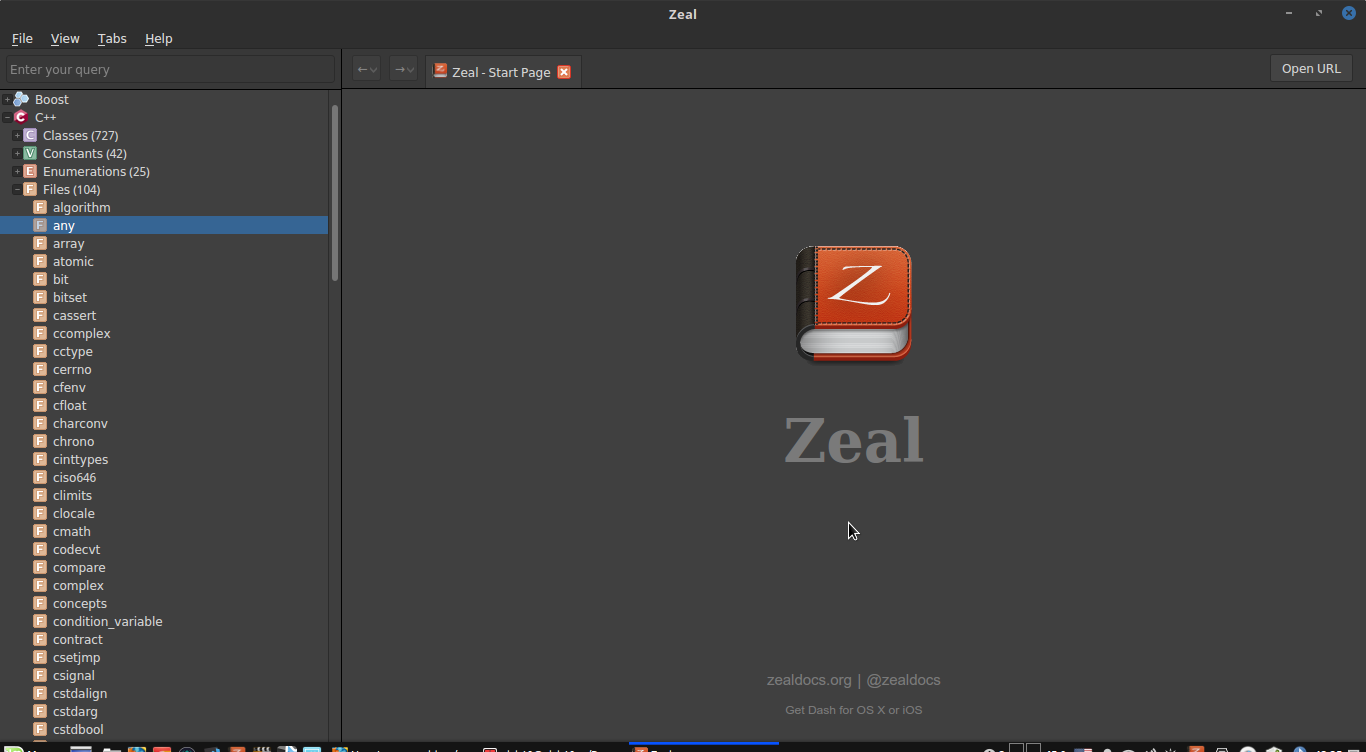Select the file icon beside array
The width and height of the screenshot is (1366, 752).
[40, 243]
